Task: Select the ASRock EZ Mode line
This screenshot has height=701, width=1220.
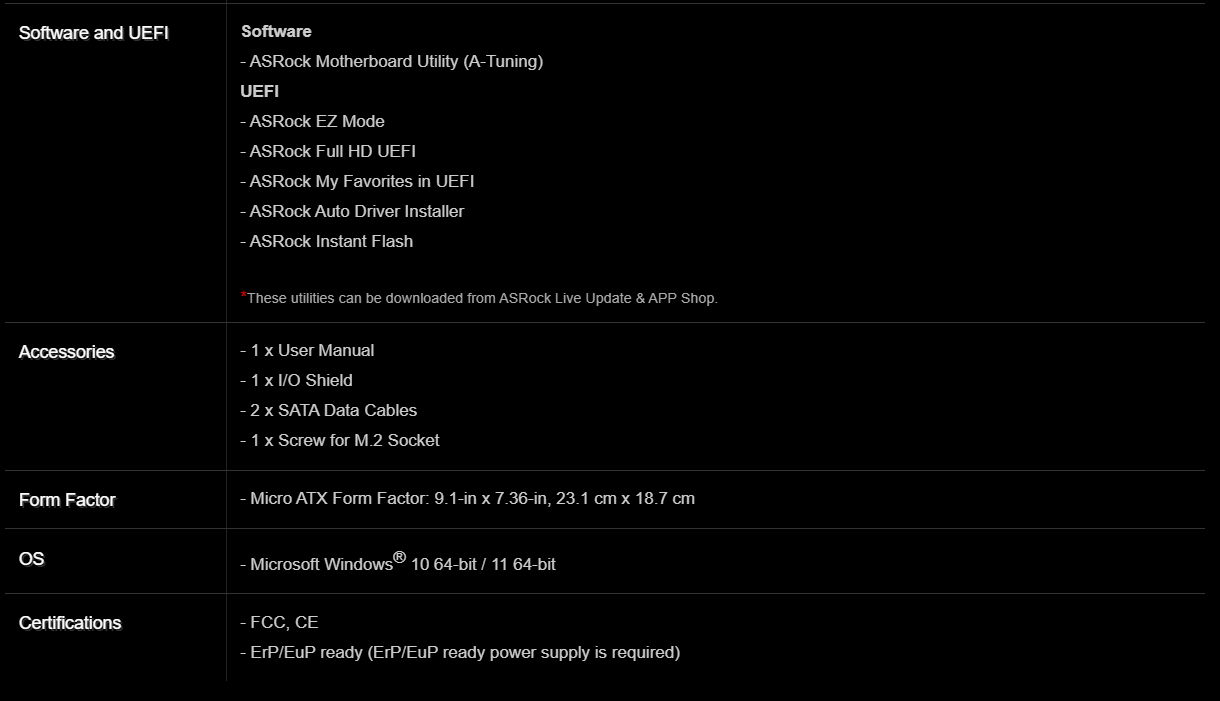Action: pos(313,121)
